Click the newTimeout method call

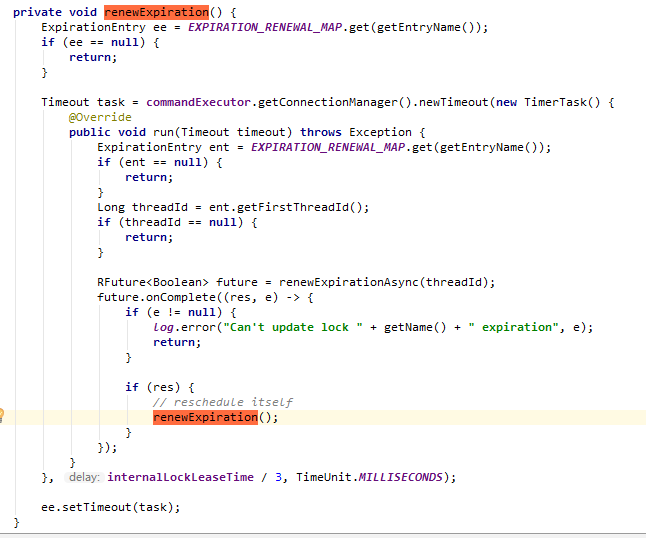453,102
